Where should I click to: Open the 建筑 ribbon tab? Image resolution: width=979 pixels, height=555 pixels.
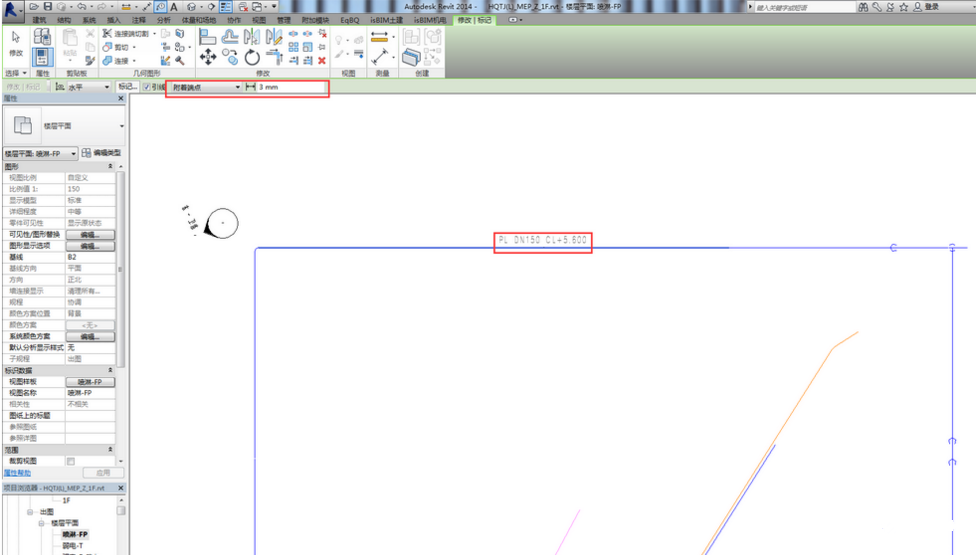point(40,20)
